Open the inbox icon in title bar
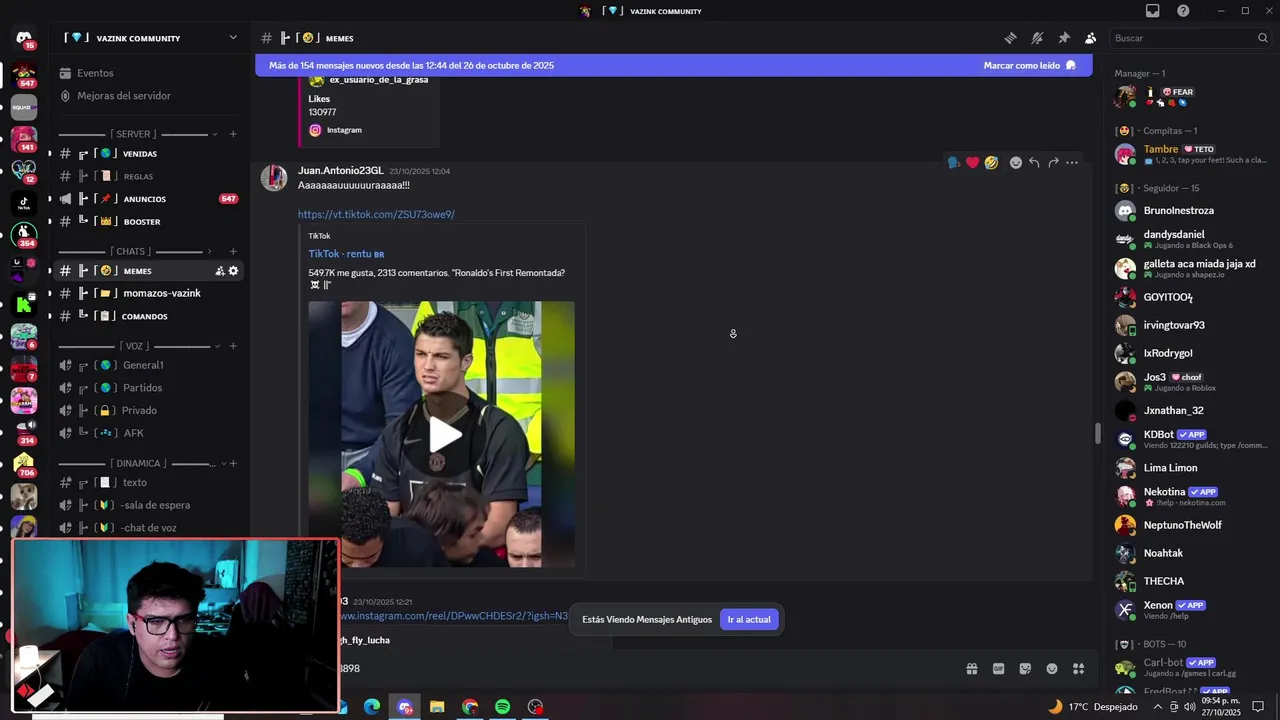 tap(1153, 11)
